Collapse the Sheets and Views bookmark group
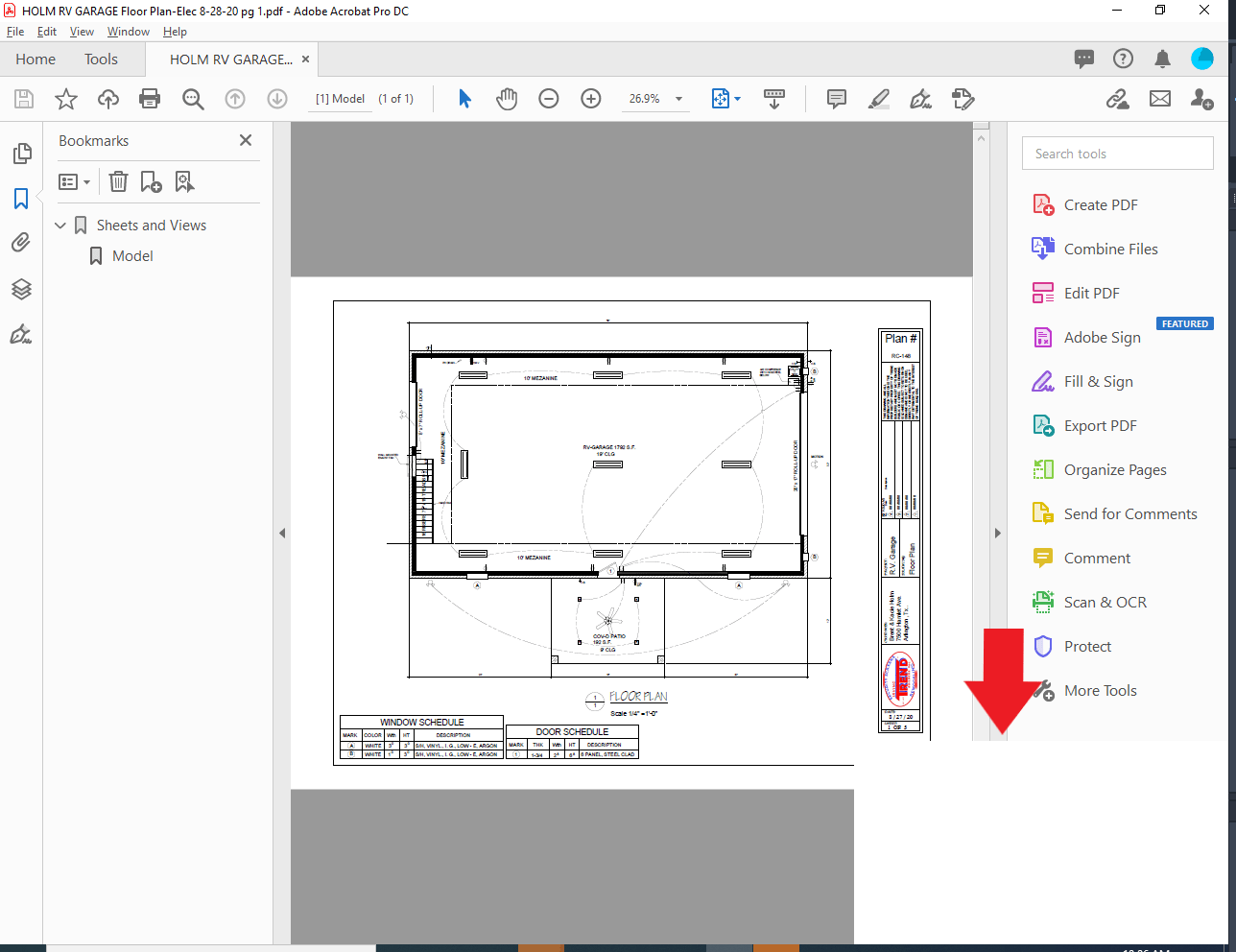The image size is (1236, 952). 60,225
